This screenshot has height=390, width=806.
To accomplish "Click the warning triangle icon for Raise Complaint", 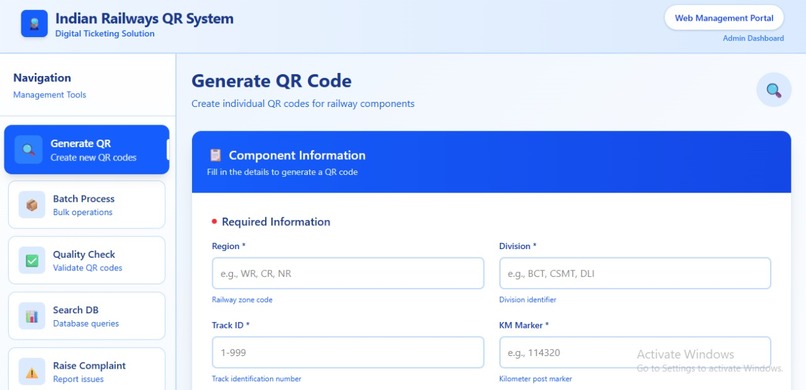I will [32, 372].
